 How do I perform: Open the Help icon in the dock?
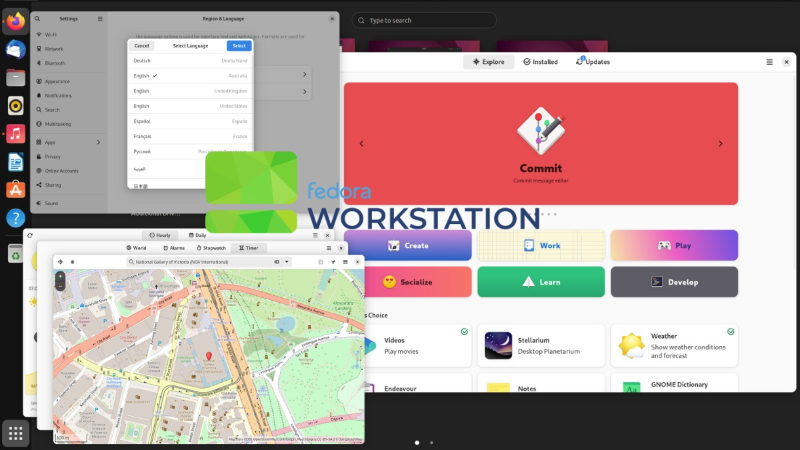(15, 218)
